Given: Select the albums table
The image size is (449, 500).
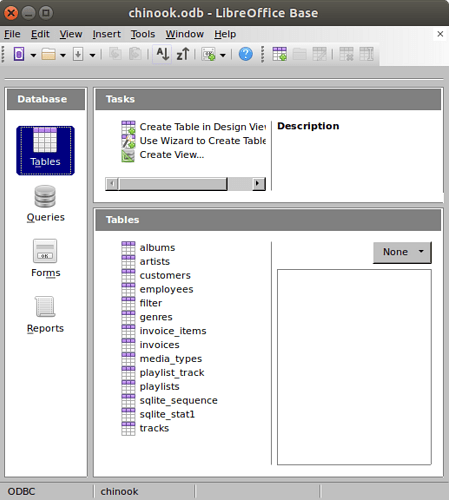Looking at the screenshot, I should 157,248.
